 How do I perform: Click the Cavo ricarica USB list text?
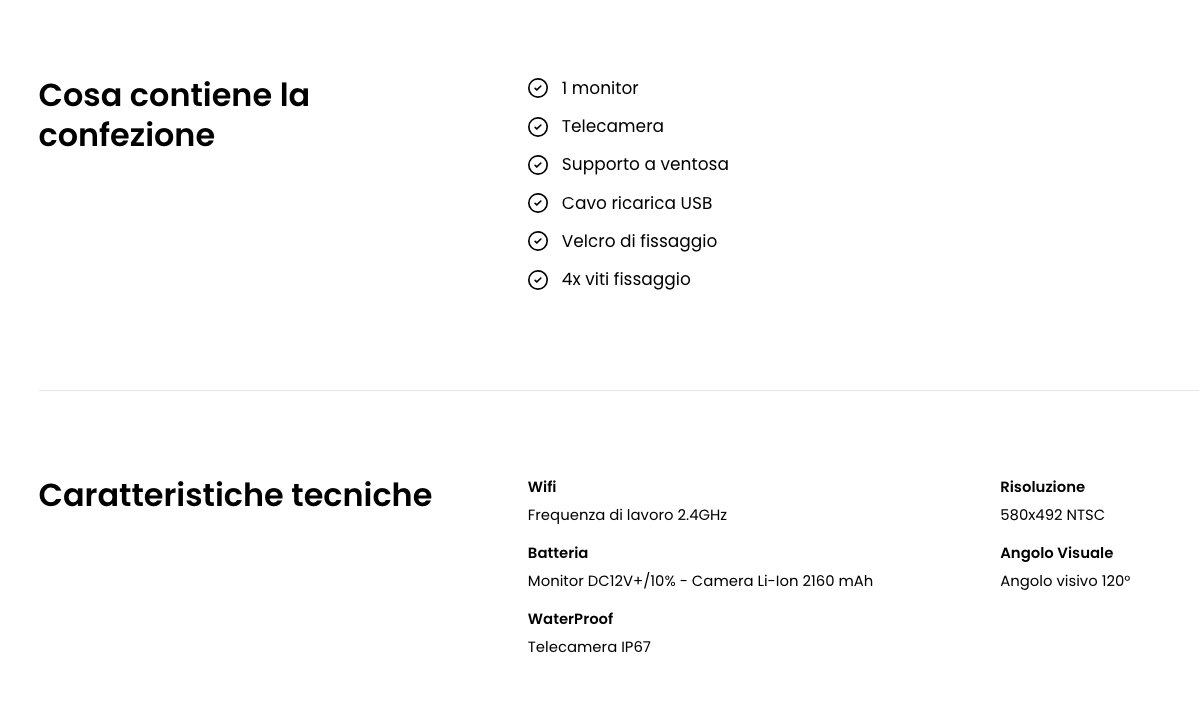tap(637, 203)
